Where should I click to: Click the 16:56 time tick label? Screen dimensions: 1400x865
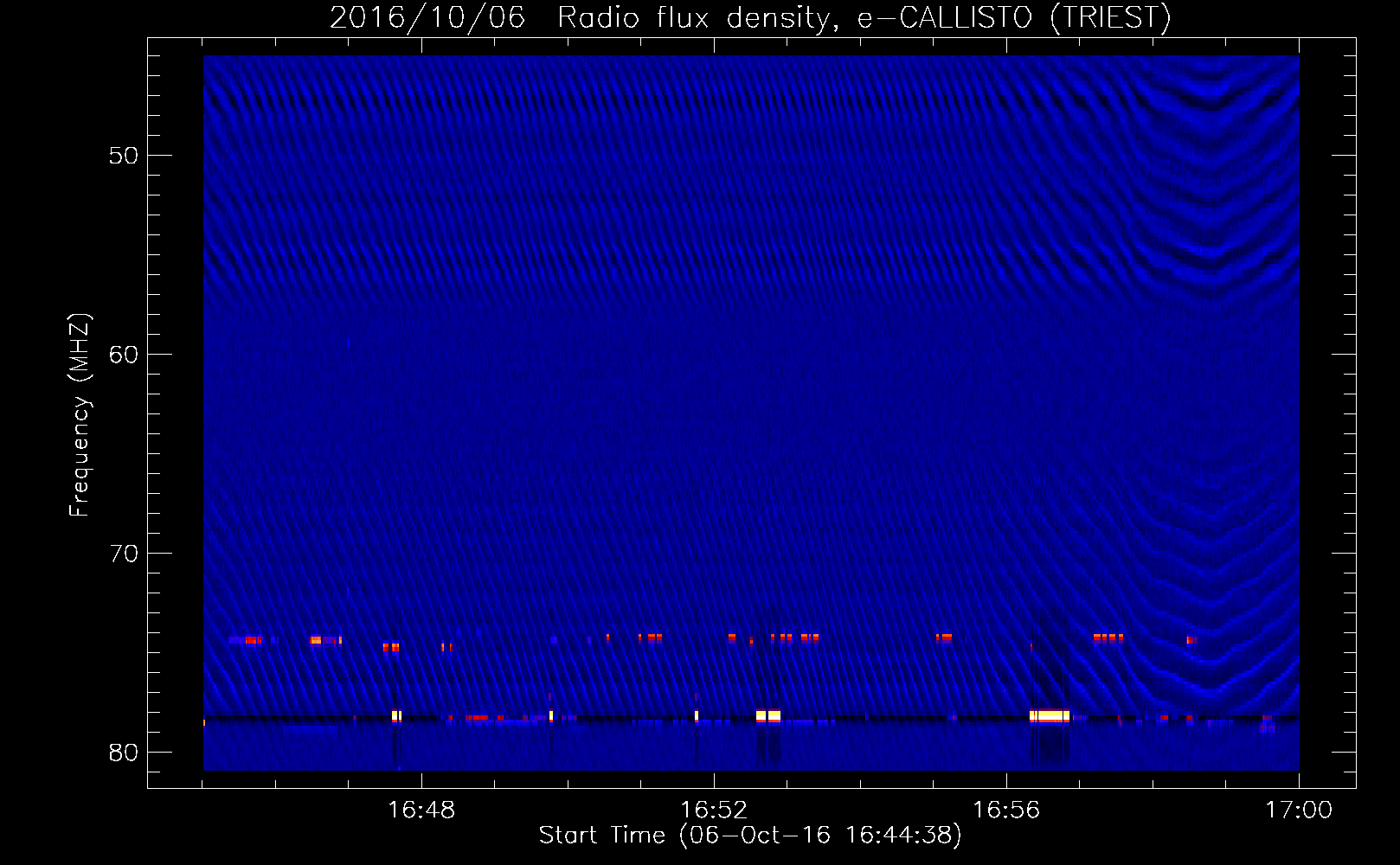1006,811
